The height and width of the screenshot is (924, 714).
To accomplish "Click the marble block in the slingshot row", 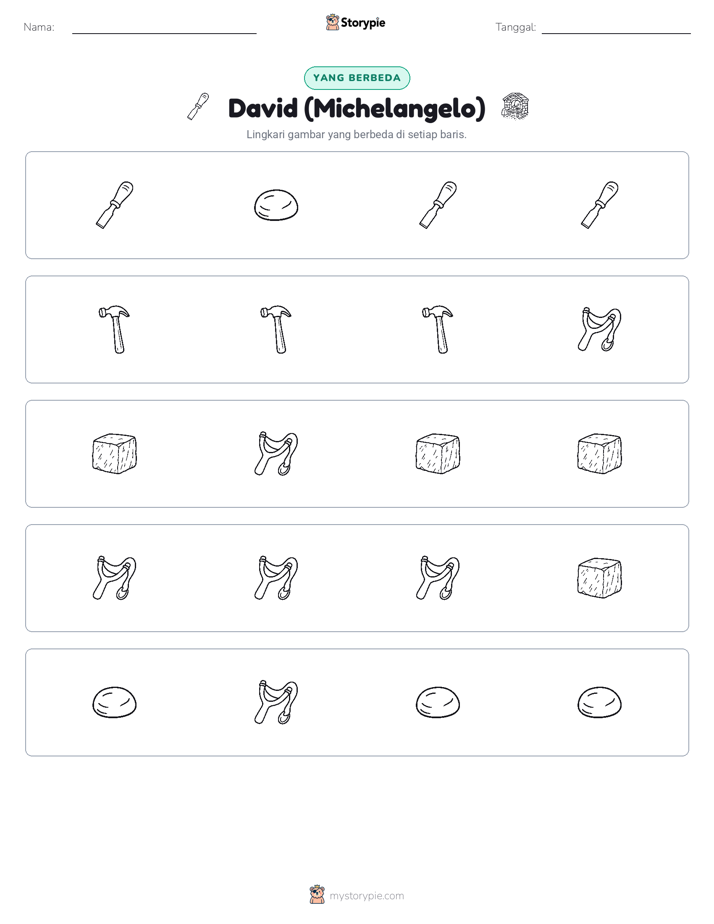I will [600, 578].
